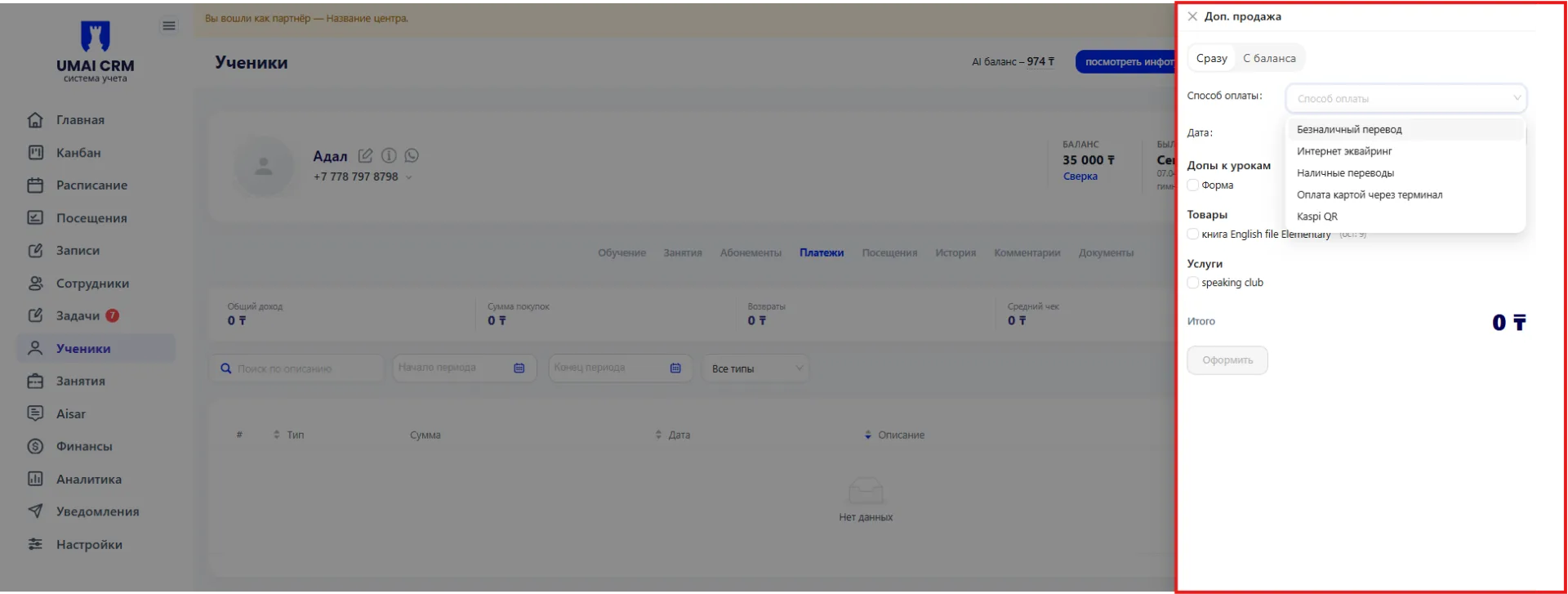Click edit pencil icon next to Адал
Viewport: 1568px width, 594px height.
click(x=365, y=155)
